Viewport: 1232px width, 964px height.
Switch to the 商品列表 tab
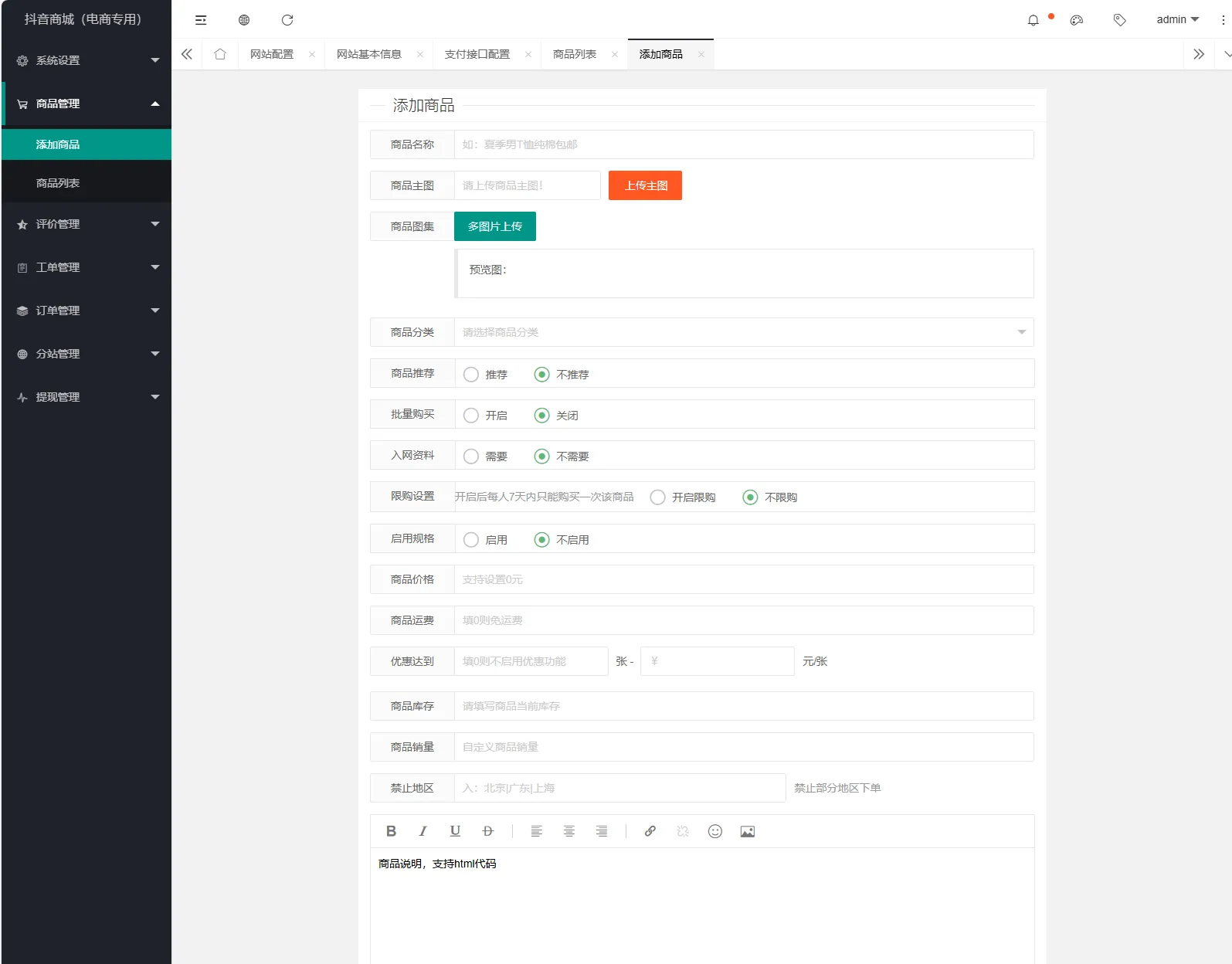pyautogui.click(x=574, y=54)
